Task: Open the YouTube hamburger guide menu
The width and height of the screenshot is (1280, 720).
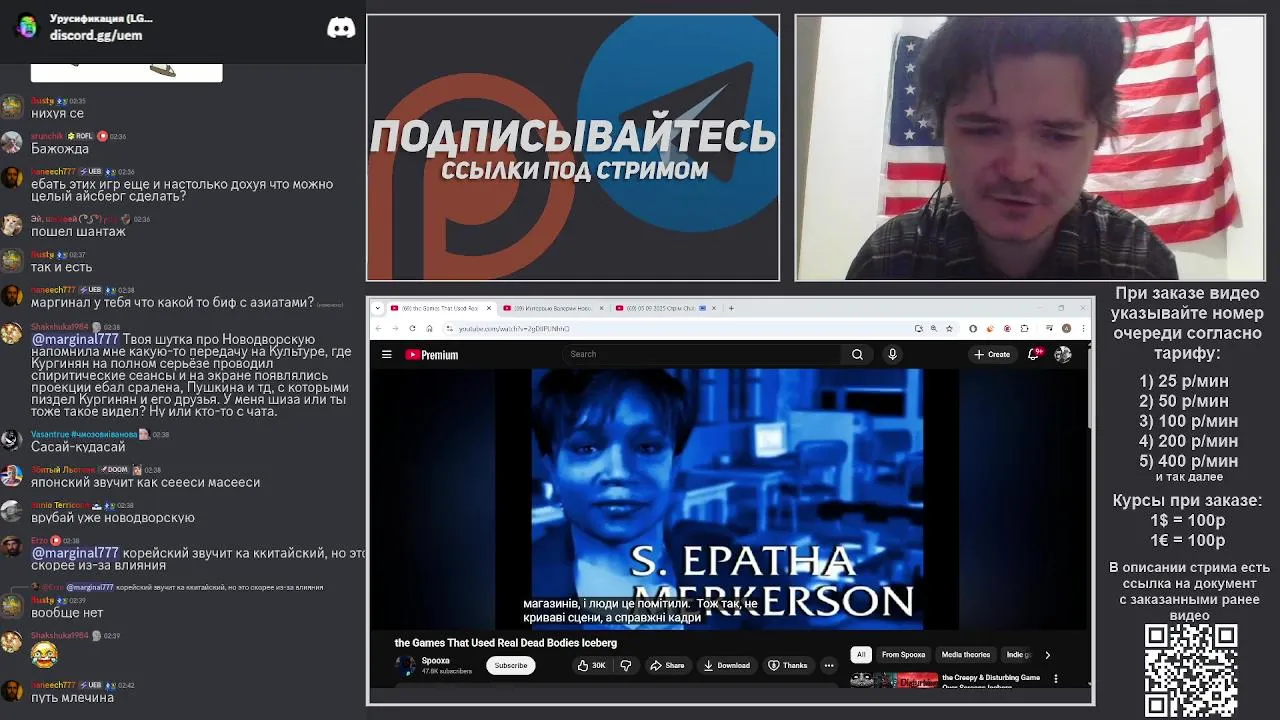Action: click(386, 354)
